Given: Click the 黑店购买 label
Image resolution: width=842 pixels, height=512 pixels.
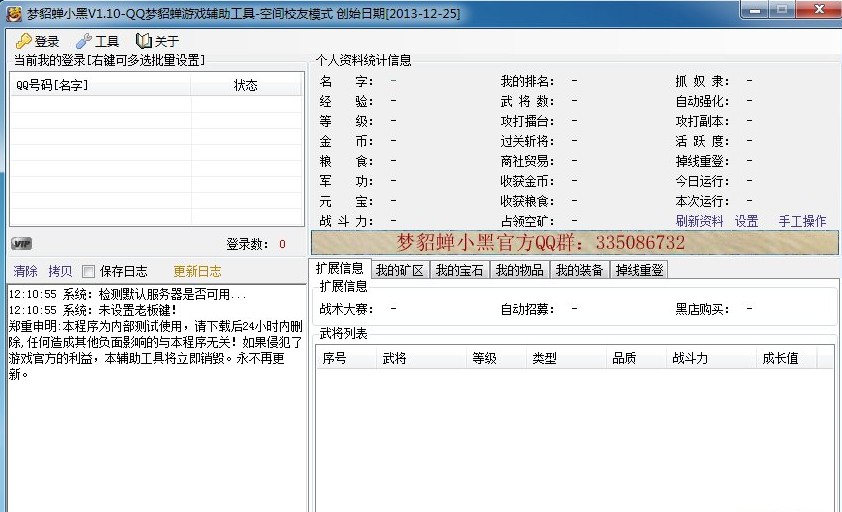Looking at the screenshot, I should [x=702, y=309].
